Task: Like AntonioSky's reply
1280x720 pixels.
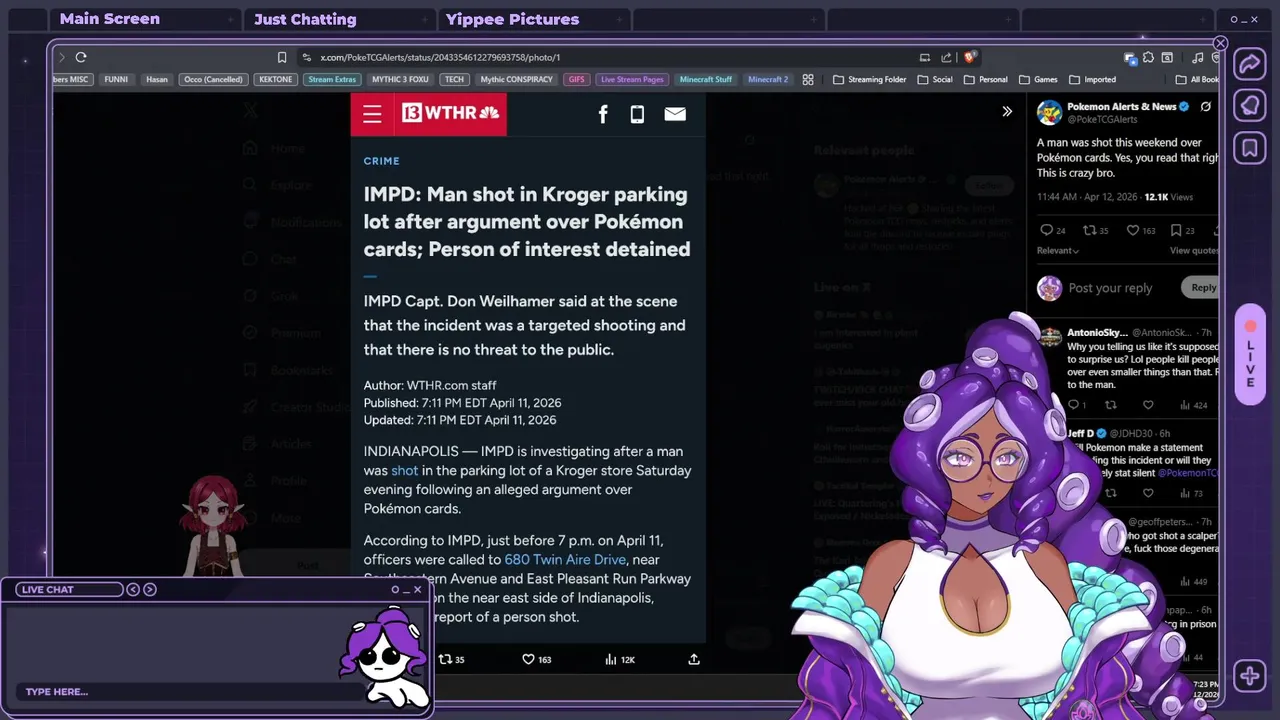Action: [x=1148, y=405]
